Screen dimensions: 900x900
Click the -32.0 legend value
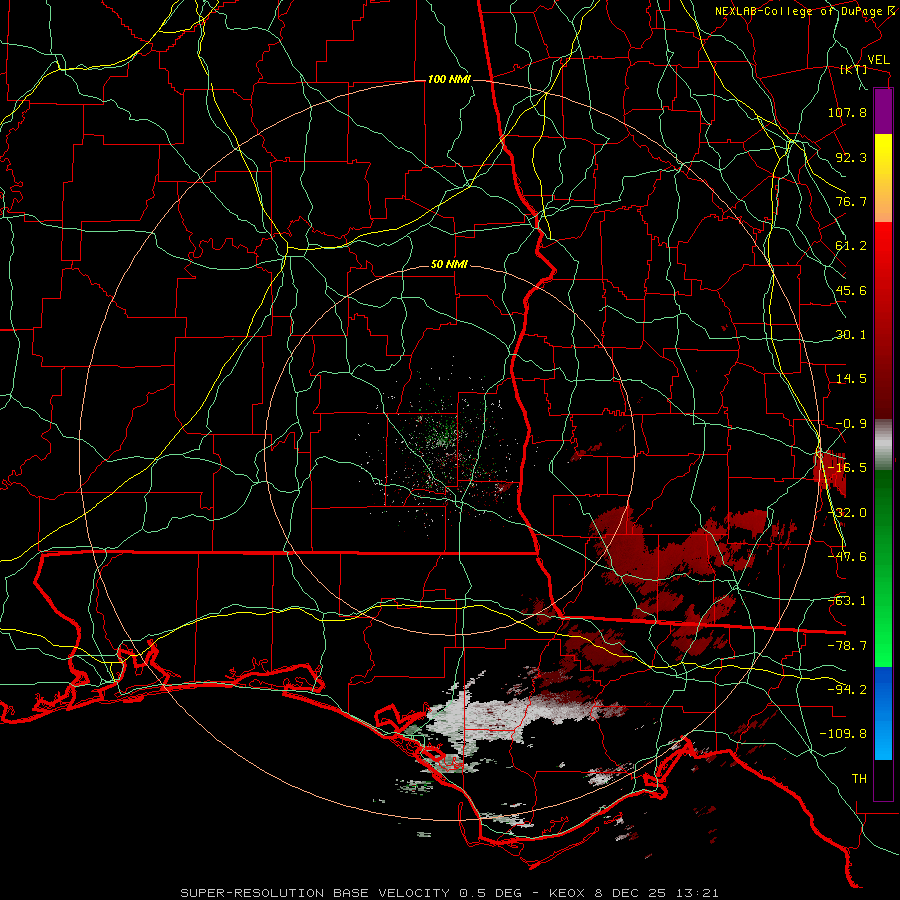tap(847, 513)
